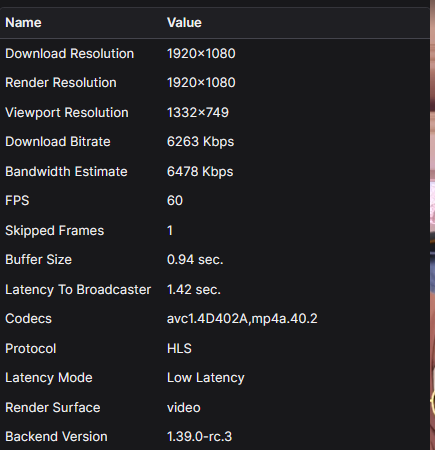
Task: Click the Codecs value avc1.4D402A,mp4a.40.2
Action: pos(242,319)
